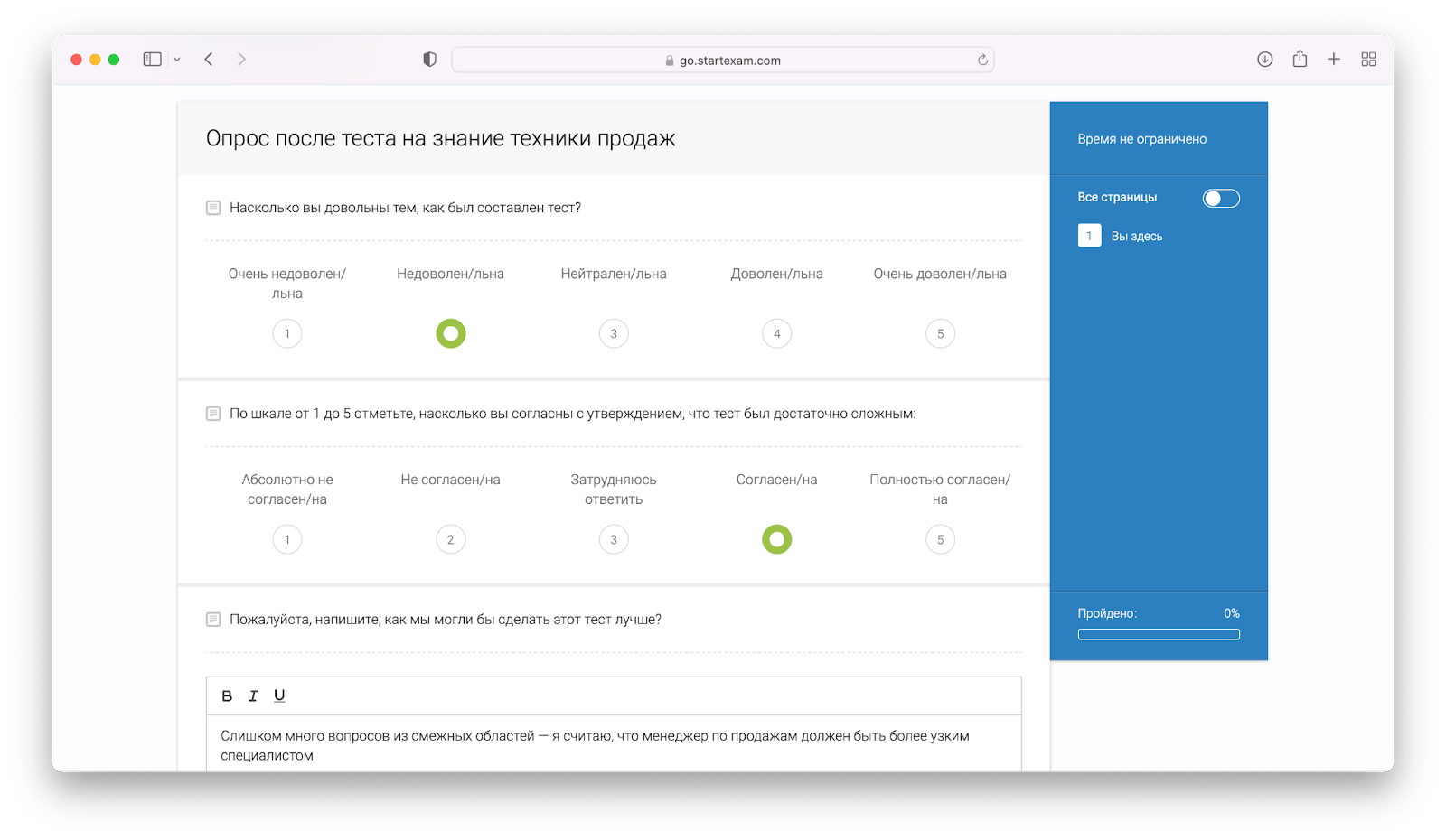Toggle the 'Все страницы' switch
Viewport: 1446px width, 840px height.
click(1221, 199)
